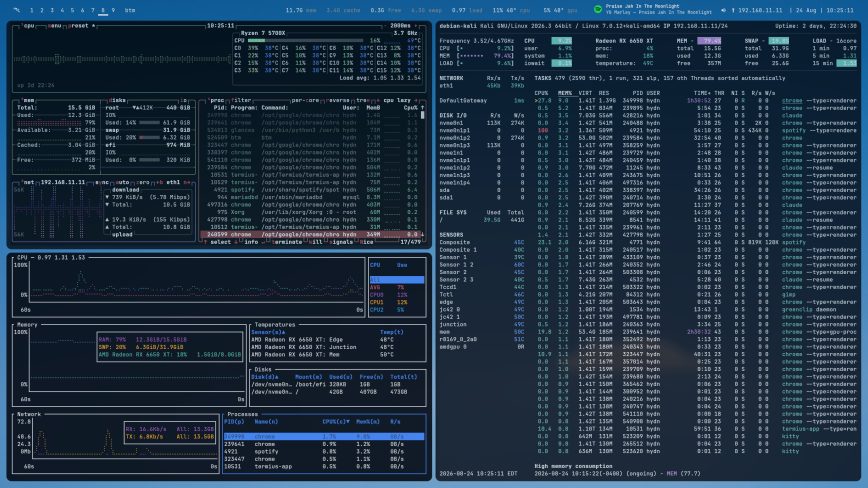The image size is (868, 488).
Task: Toggle btop per-core process option
Action: pos(304,100)
